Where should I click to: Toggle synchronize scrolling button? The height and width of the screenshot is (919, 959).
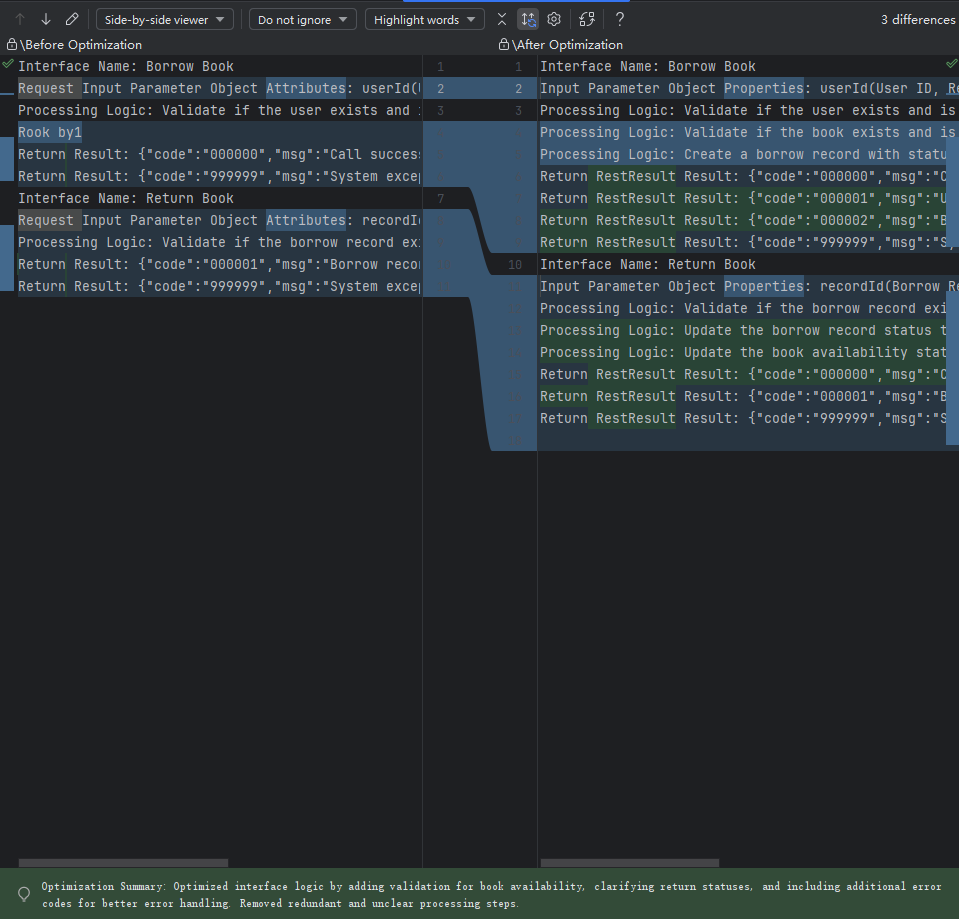[528, 19]
